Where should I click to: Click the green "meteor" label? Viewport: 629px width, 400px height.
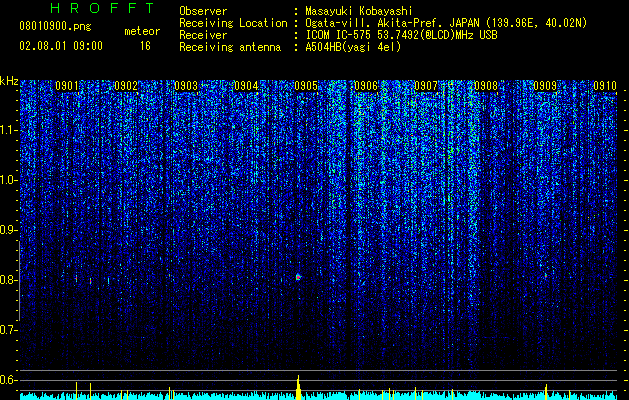pos(142,31)
